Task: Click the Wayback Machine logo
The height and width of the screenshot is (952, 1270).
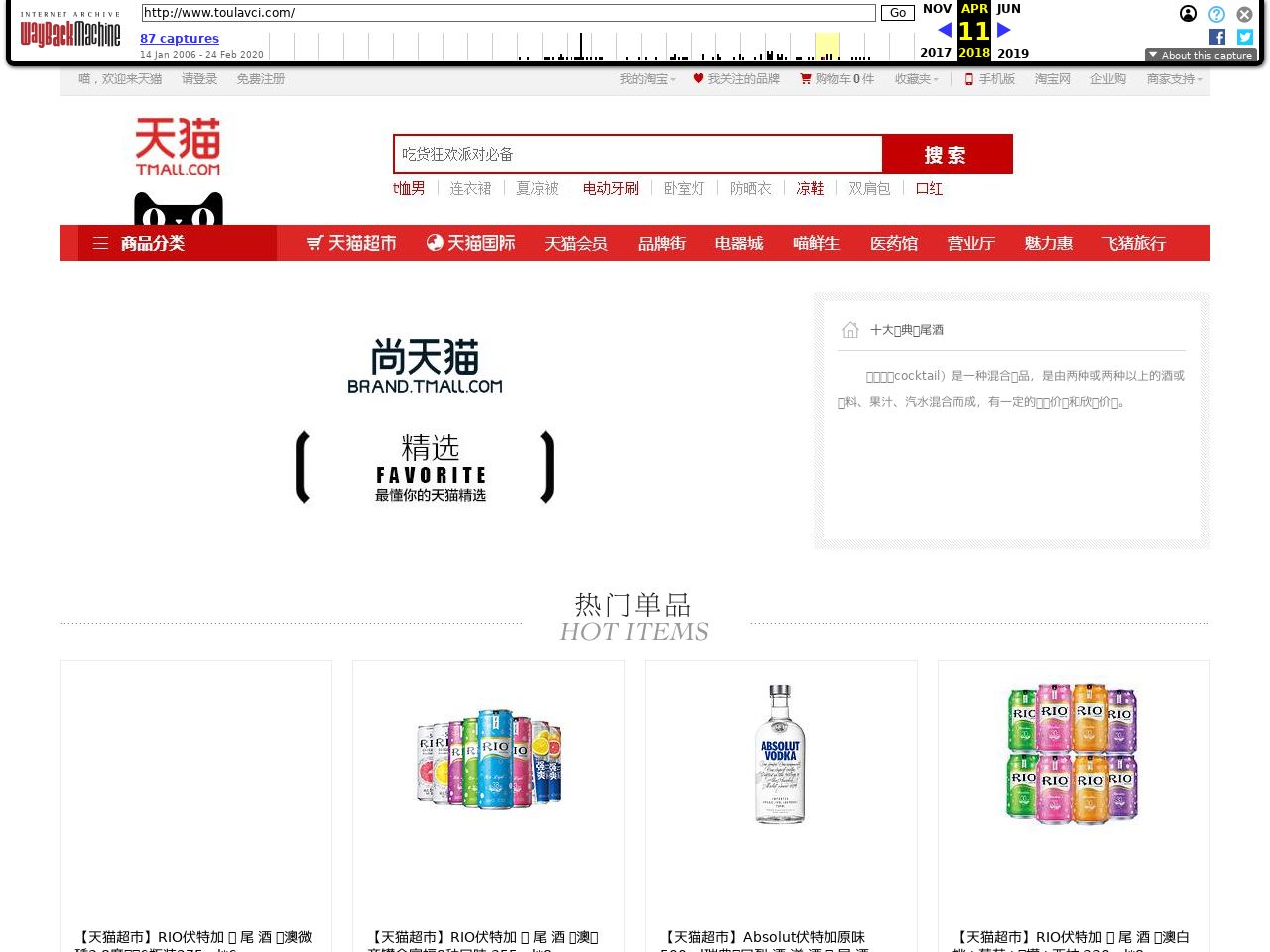Action: 70,31
